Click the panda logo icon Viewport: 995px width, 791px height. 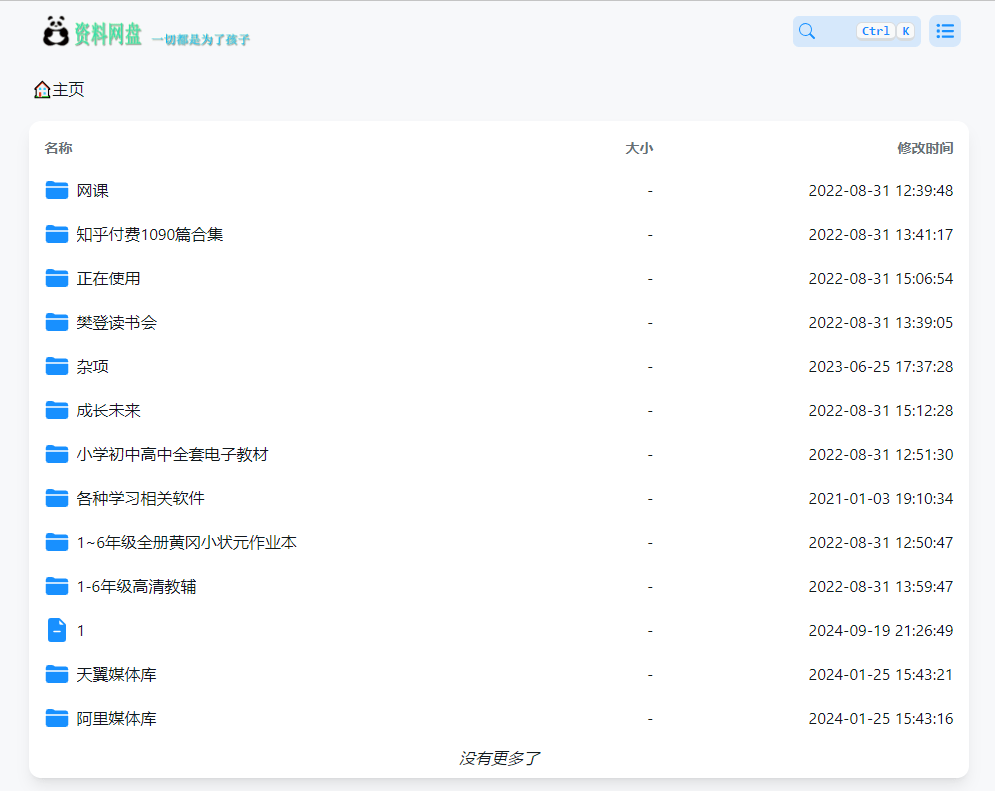(55, 31)
